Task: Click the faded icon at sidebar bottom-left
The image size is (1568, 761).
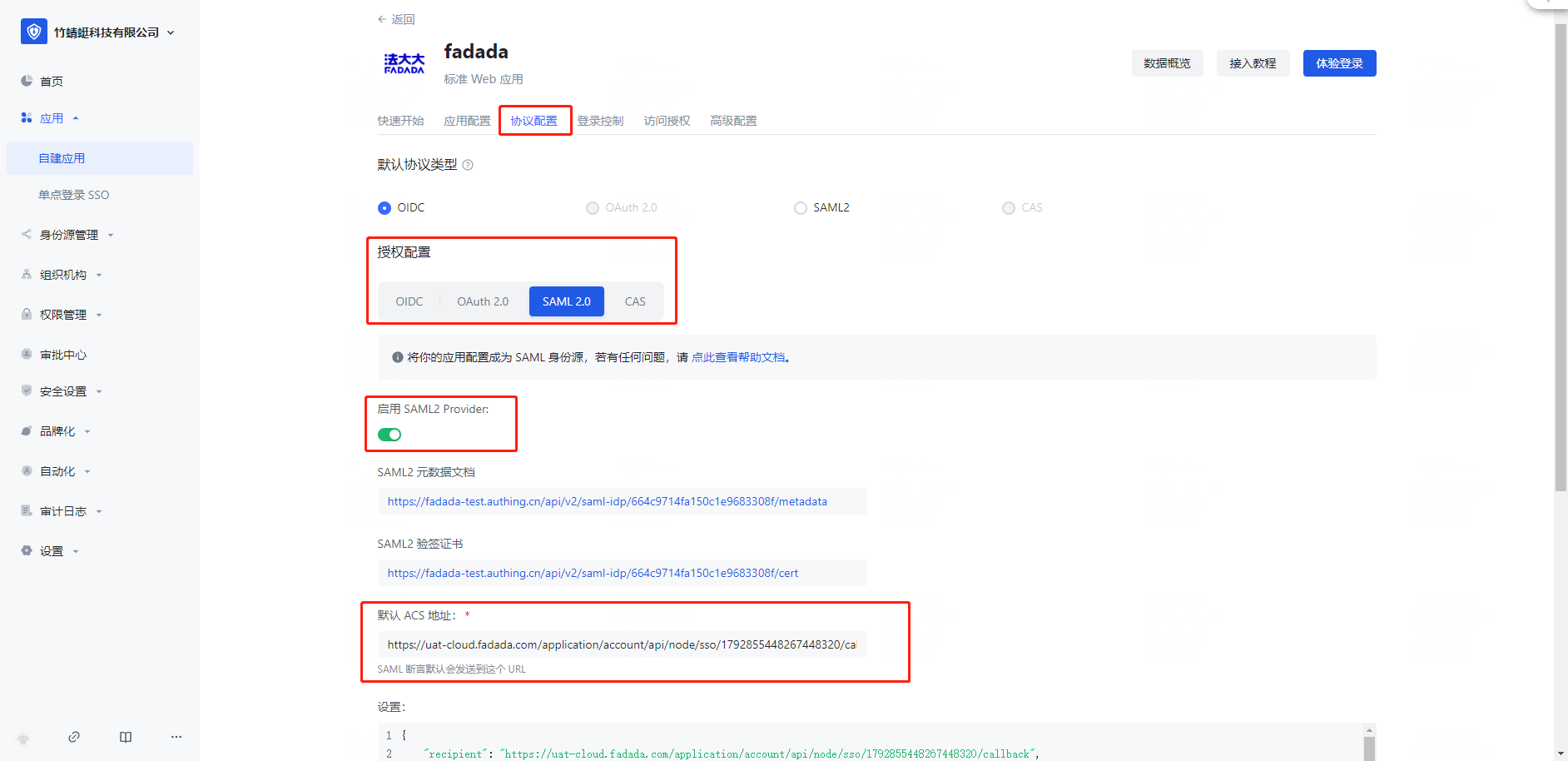Action: [23, 739]
